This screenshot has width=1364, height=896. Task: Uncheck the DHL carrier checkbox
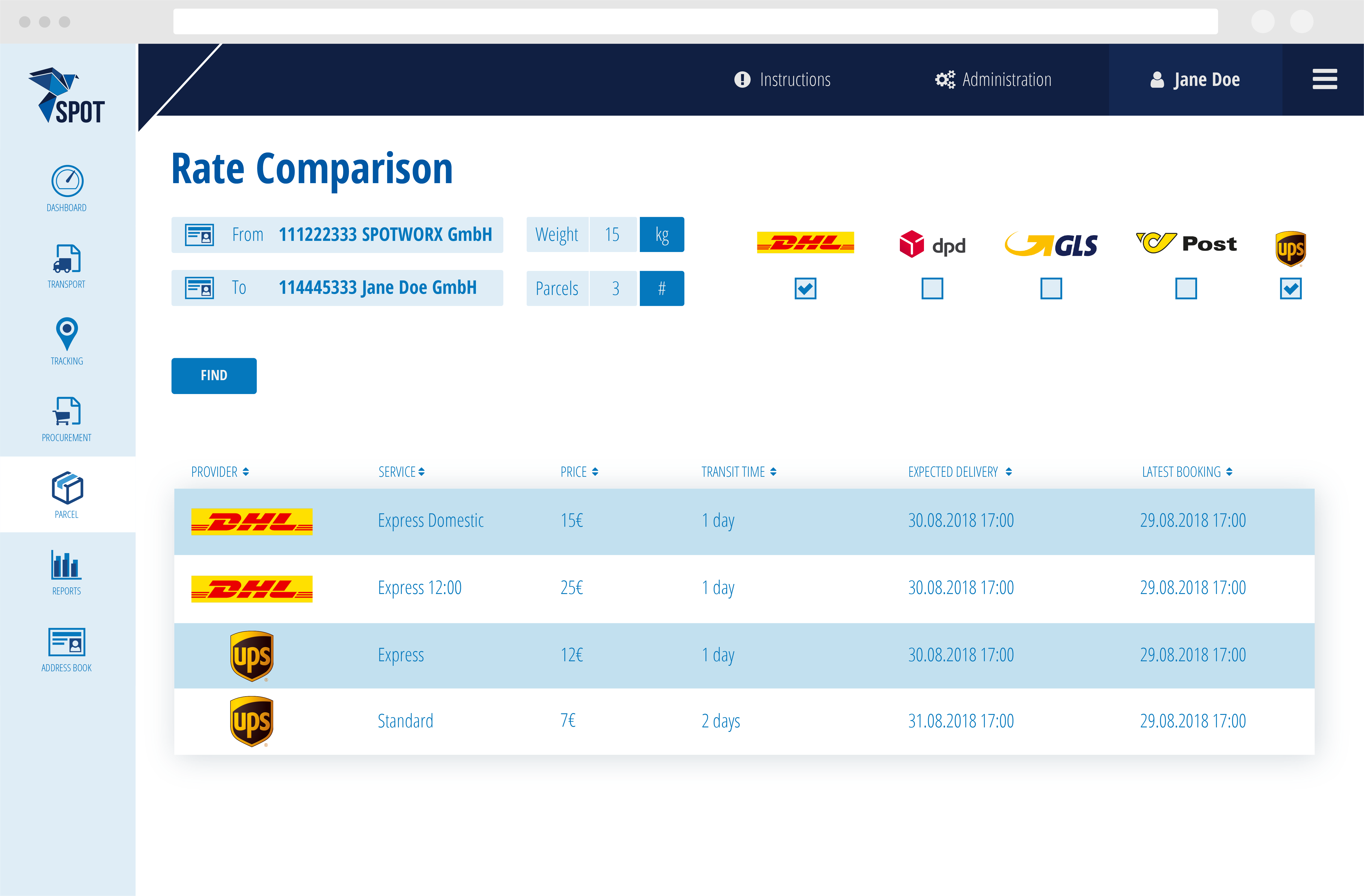point(805,288)
